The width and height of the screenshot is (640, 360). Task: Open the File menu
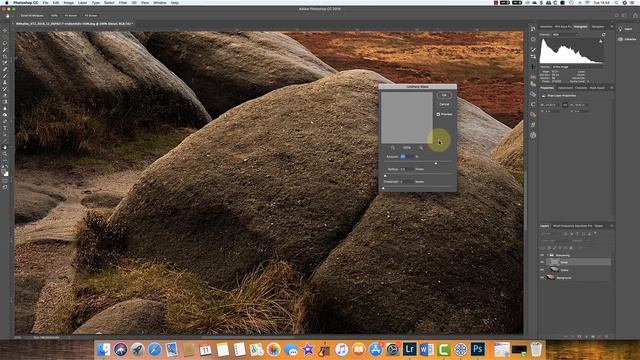45,3
